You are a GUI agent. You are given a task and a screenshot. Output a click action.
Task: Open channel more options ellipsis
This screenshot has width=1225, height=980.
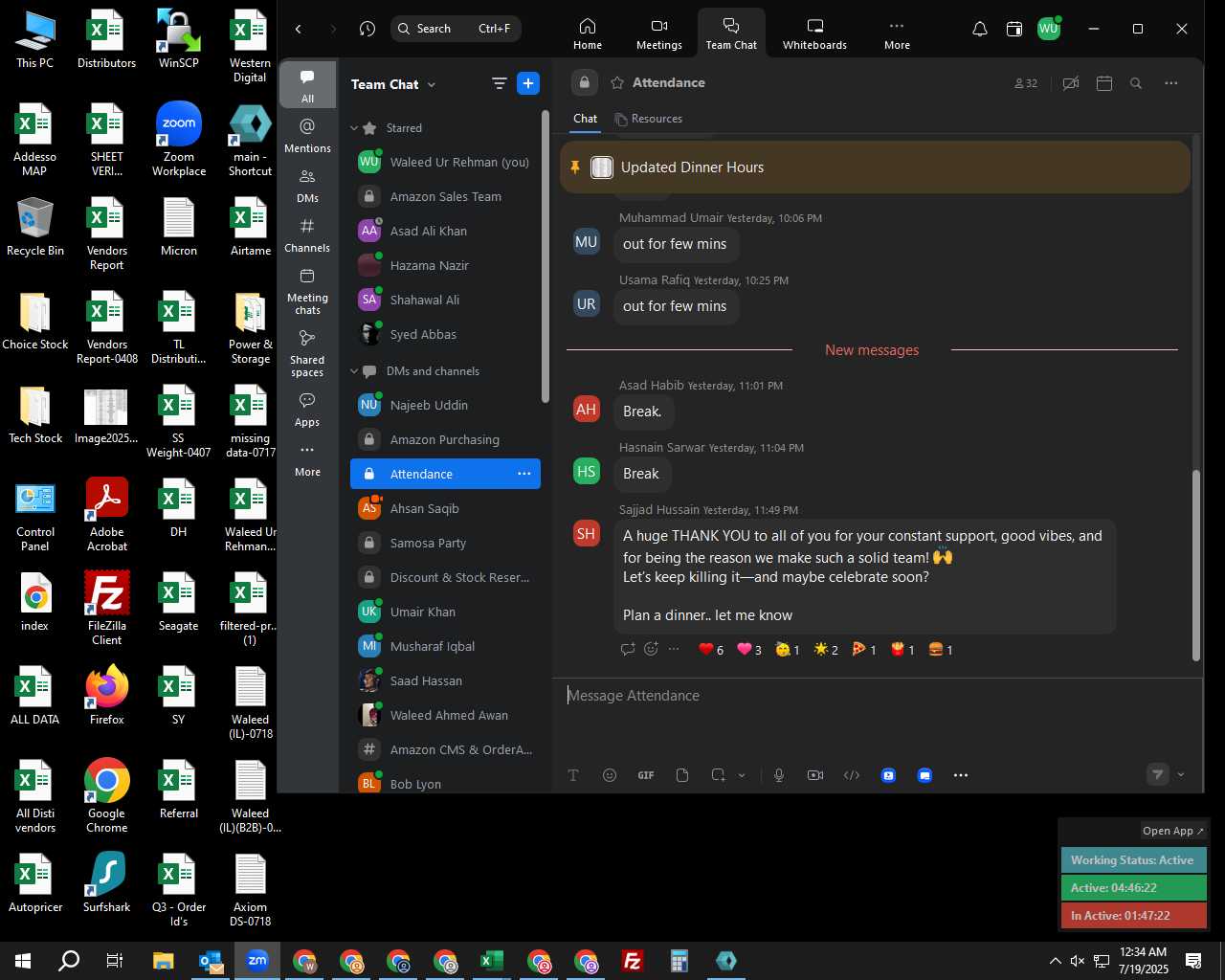[1171, 83]
